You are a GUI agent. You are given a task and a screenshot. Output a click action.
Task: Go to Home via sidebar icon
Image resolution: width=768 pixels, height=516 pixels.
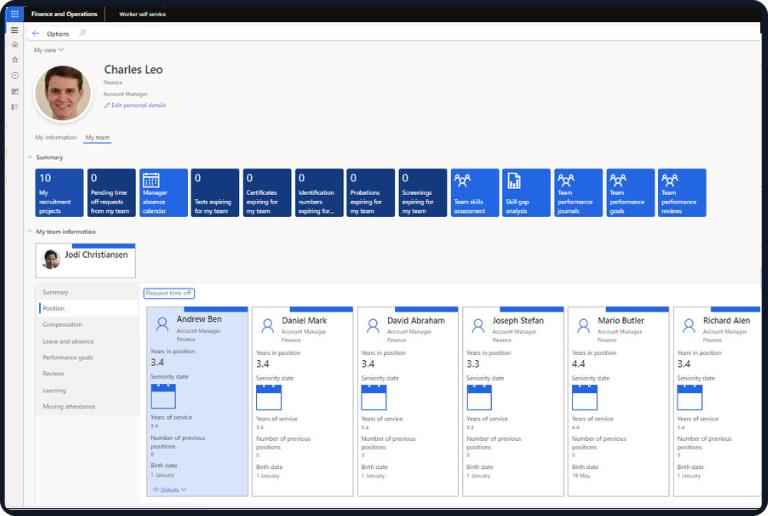15,45
